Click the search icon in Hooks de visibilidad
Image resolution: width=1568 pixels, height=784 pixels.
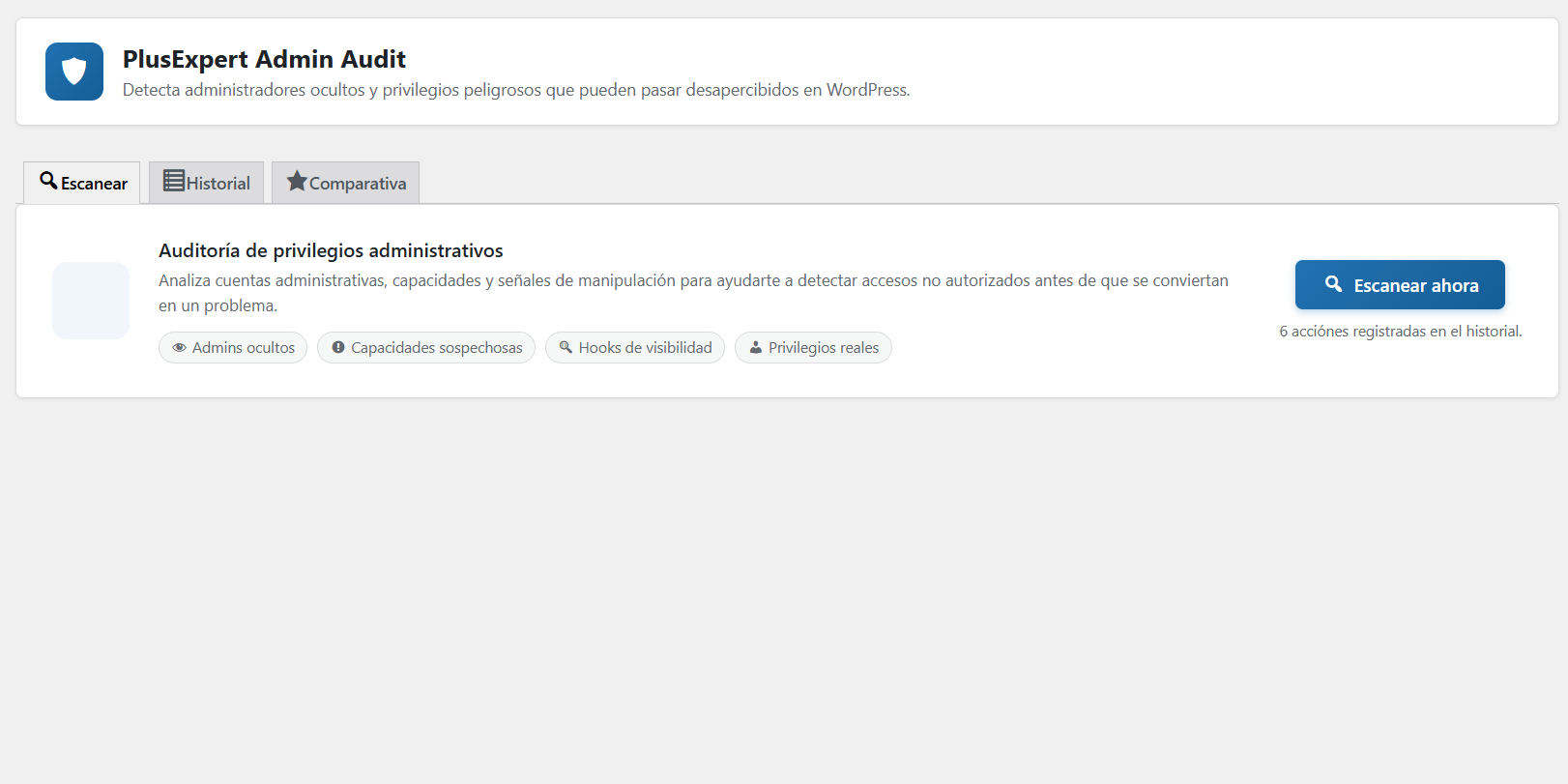(566, 348)
